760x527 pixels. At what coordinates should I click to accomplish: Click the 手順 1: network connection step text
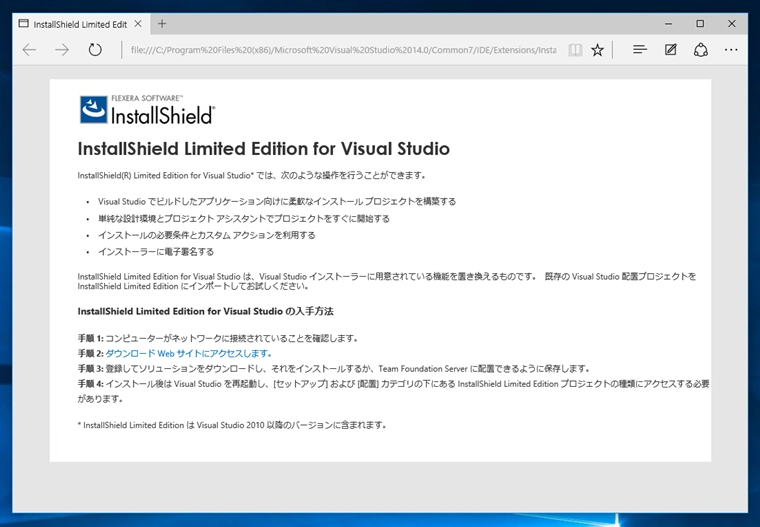click(x=218, y=338)
